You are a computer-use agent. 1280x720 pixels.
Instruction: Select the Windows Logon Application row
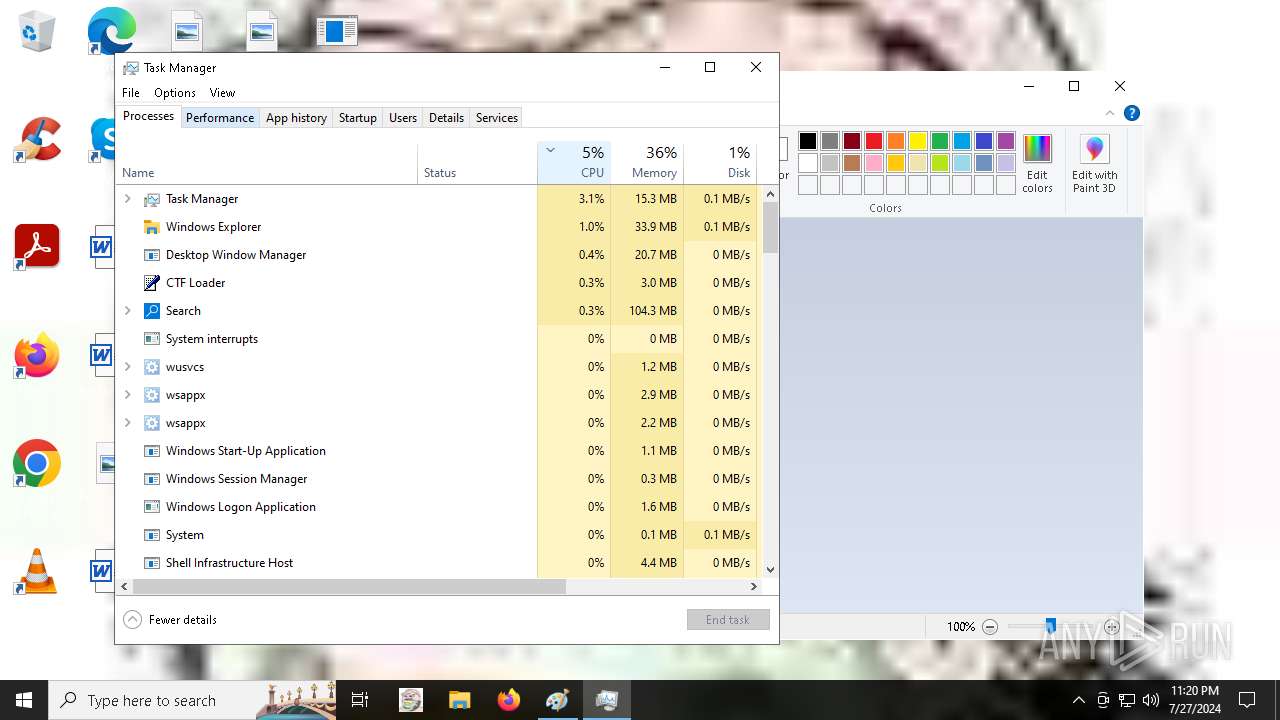[437, 507]
